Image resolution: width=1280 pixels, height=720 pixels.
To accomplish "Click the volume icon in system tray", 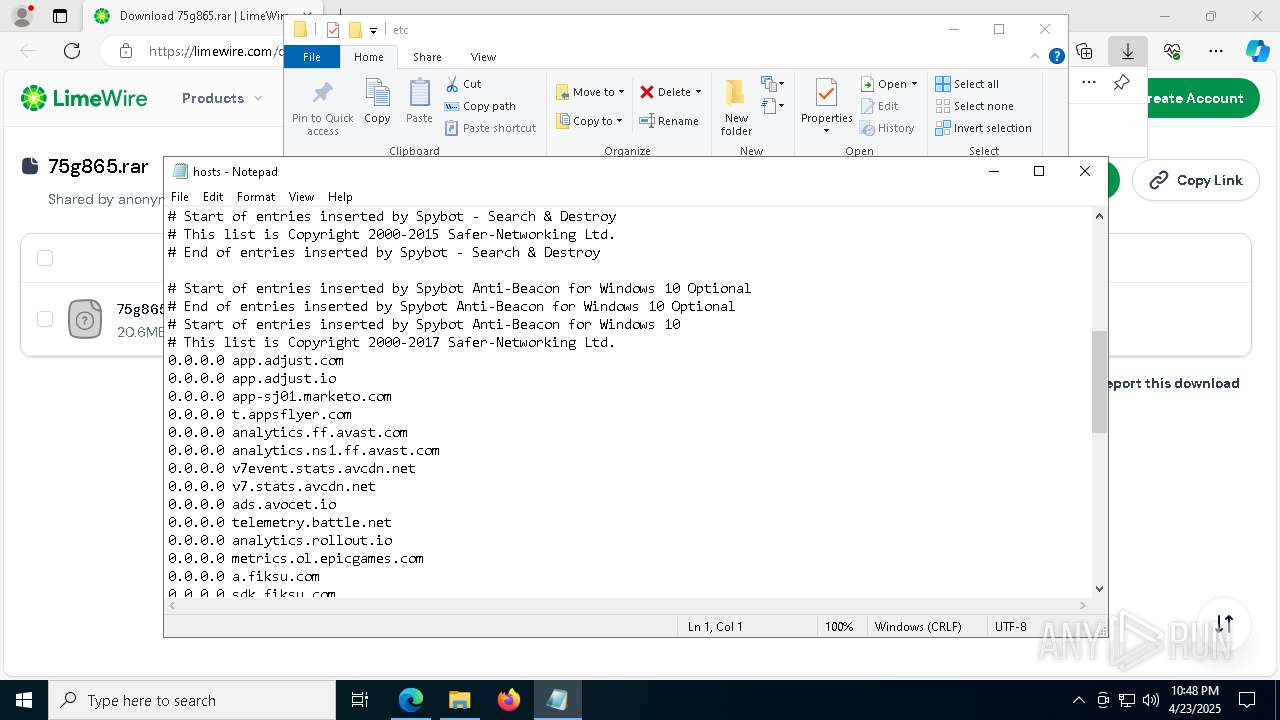I will 1151,700.
